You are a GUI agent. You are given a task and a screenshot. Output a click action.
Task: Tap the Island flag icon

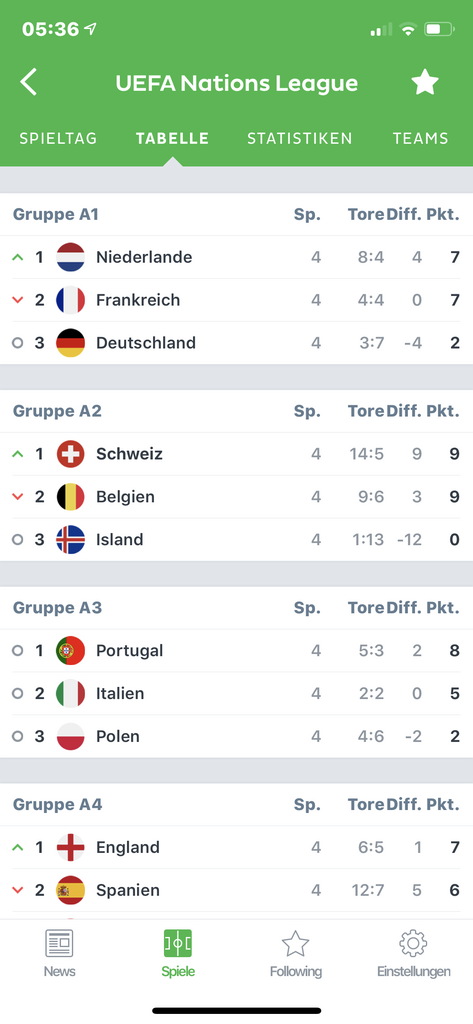pos(71,539)
